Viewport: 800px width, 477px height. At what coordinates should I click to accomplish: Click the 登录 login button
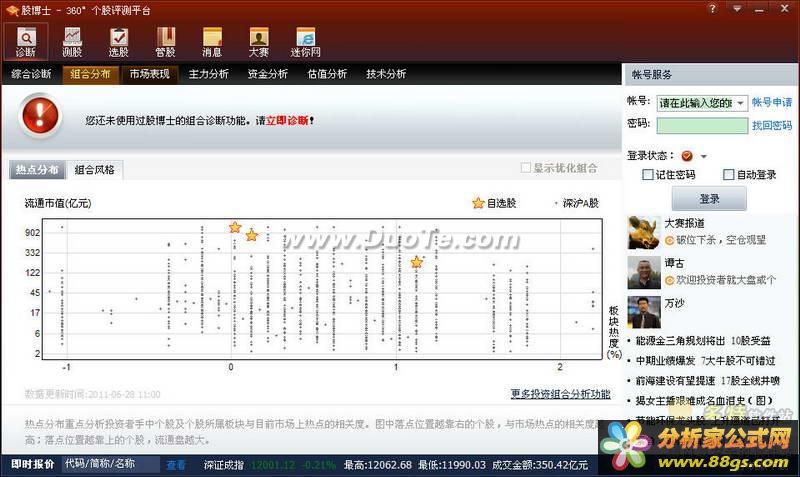(x=709, y=198)
